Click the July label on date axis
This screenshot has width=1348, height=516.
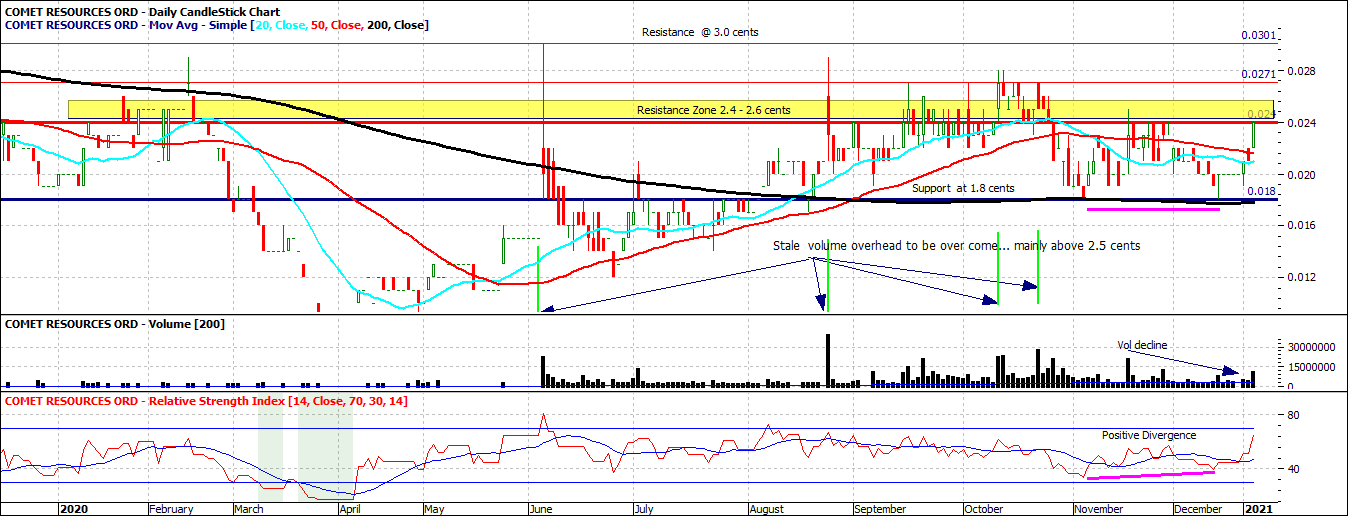click(646, 509)
